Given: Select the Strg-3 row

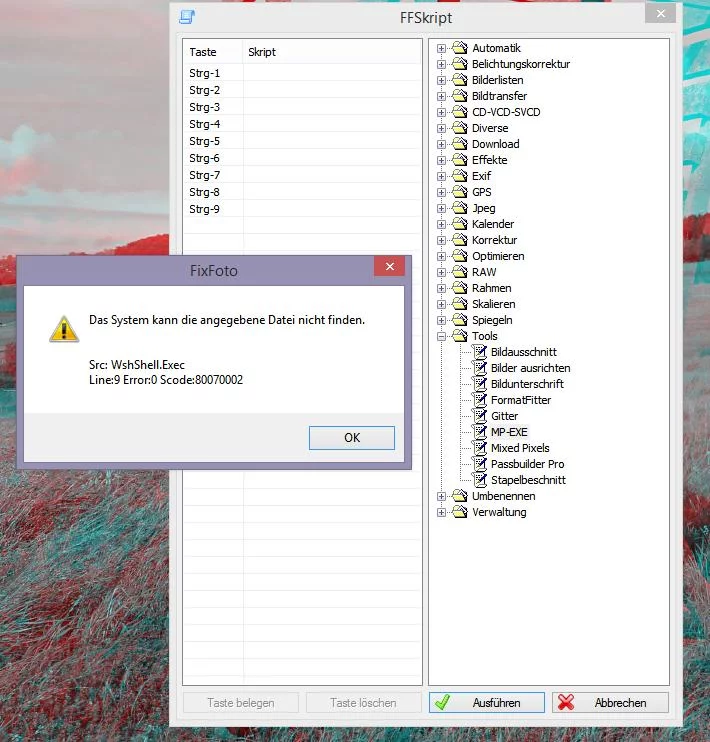Looking at the screenshot, I should tap(302, 107).
